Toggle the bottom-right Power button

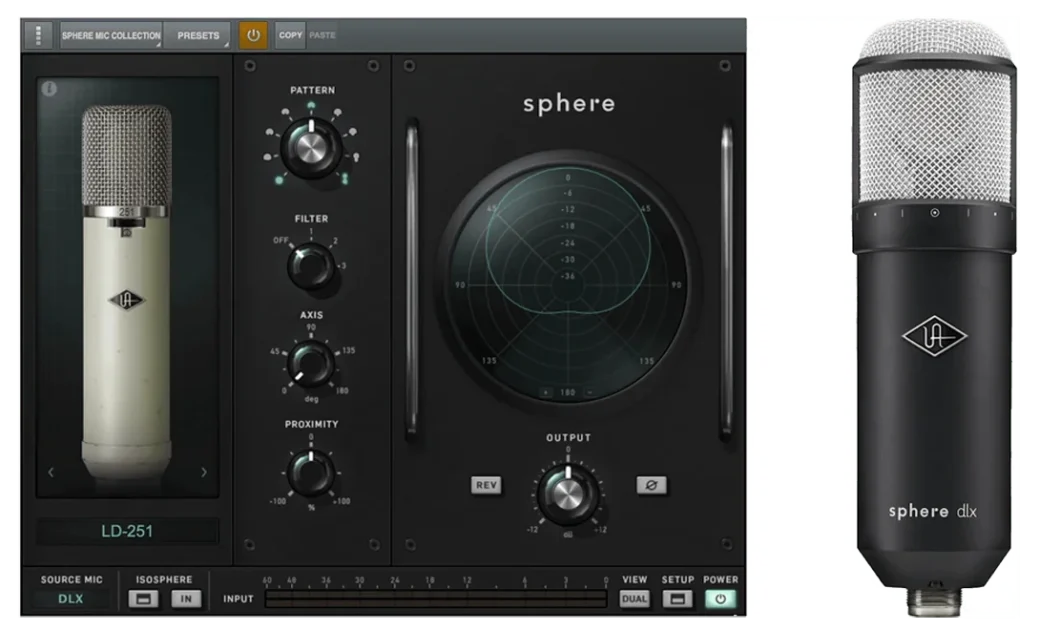(720, 599)
